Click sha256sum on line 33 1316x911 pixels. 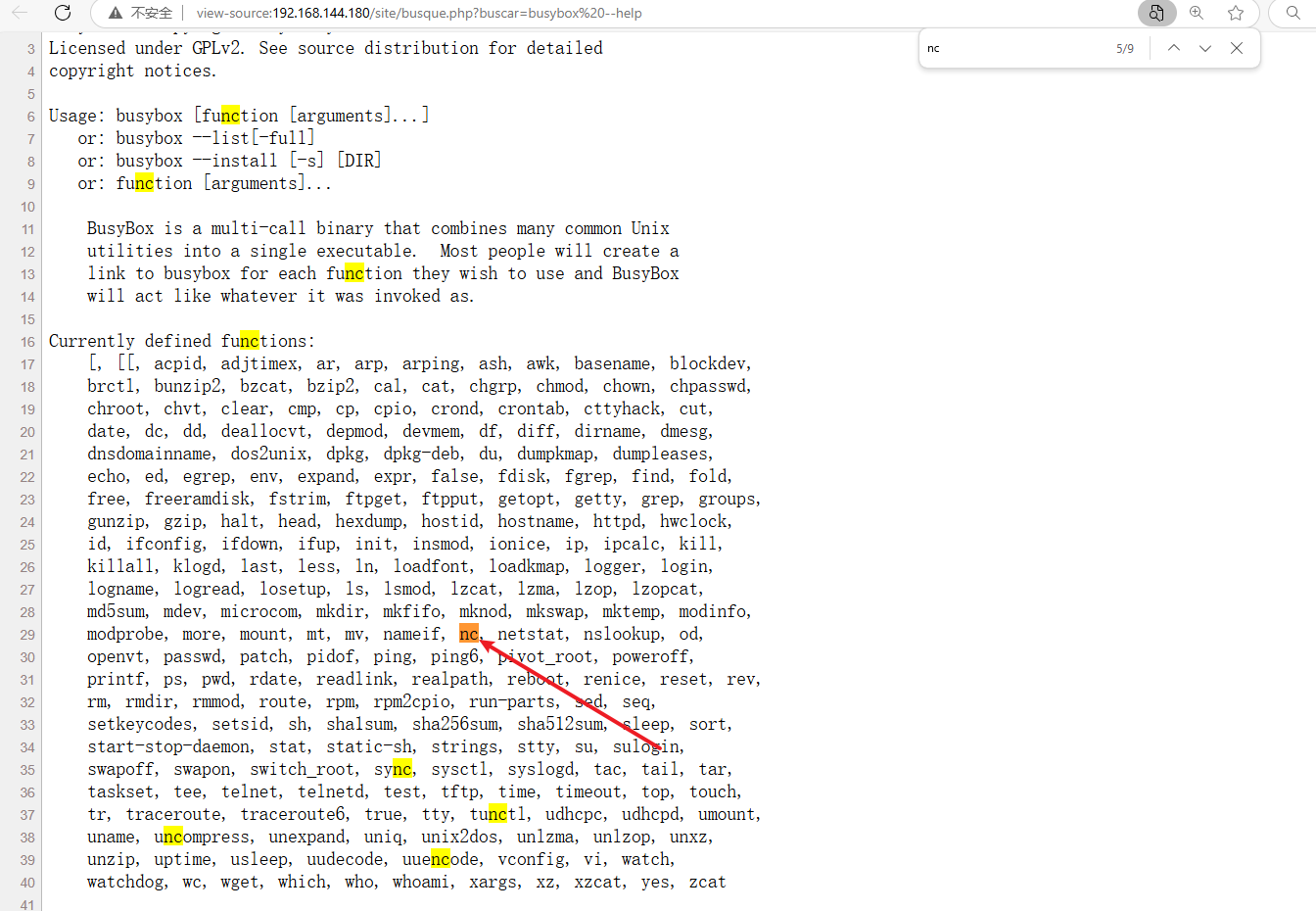tap(455, 724)
